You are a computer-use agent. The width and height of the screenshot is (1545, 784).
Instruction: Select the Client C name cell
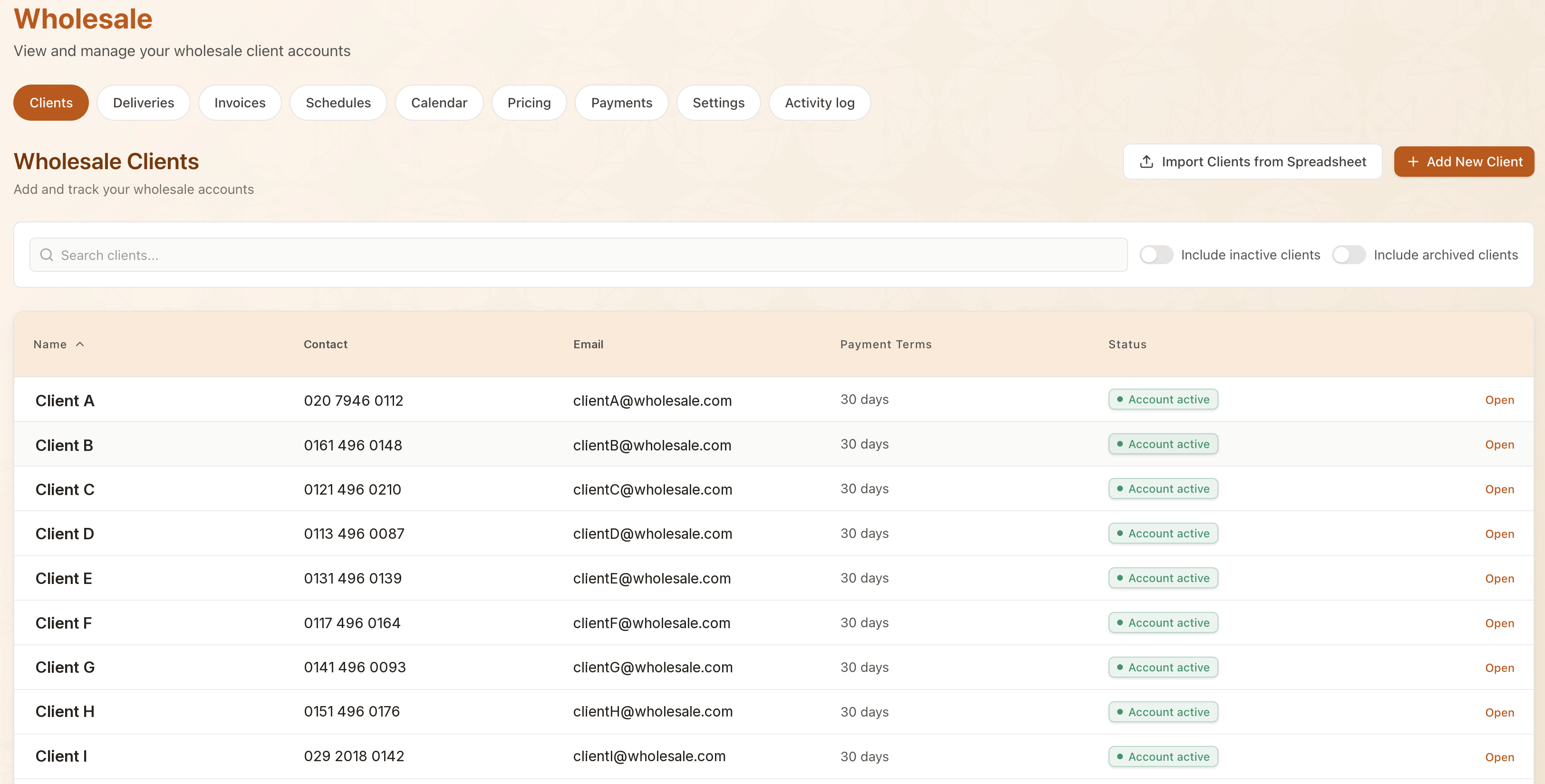click(65, 490)
